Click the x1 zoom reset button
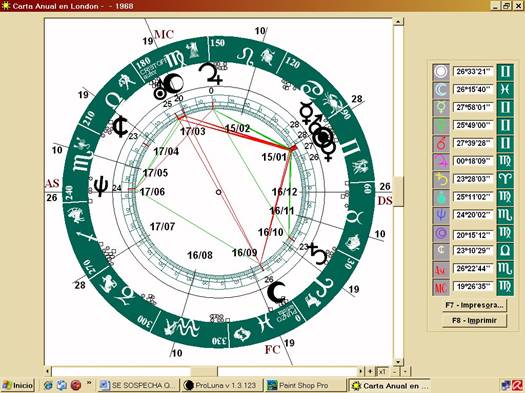This screenshot has height=393, width=525. (382, 371)
